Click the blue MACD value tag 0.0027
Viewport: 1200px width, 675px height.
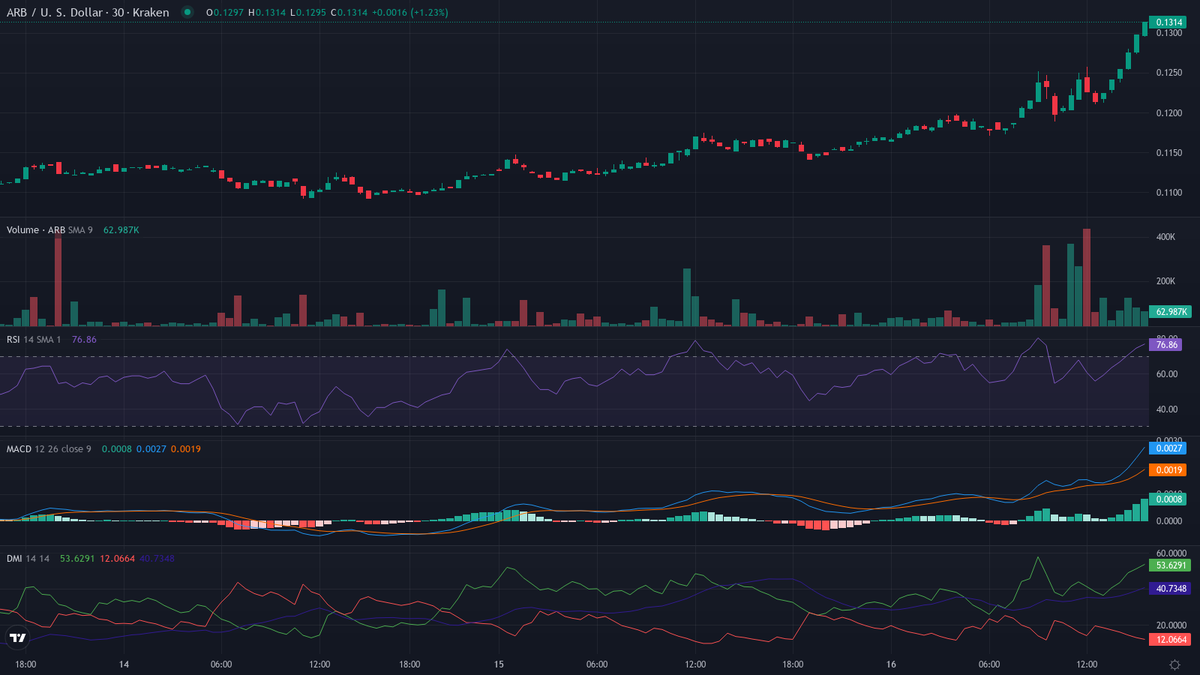[x=1166, y=449]
